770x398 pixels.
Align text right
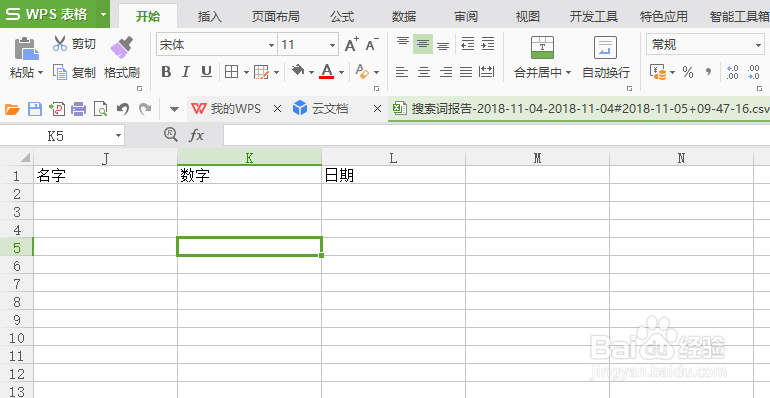pos(445,73)
